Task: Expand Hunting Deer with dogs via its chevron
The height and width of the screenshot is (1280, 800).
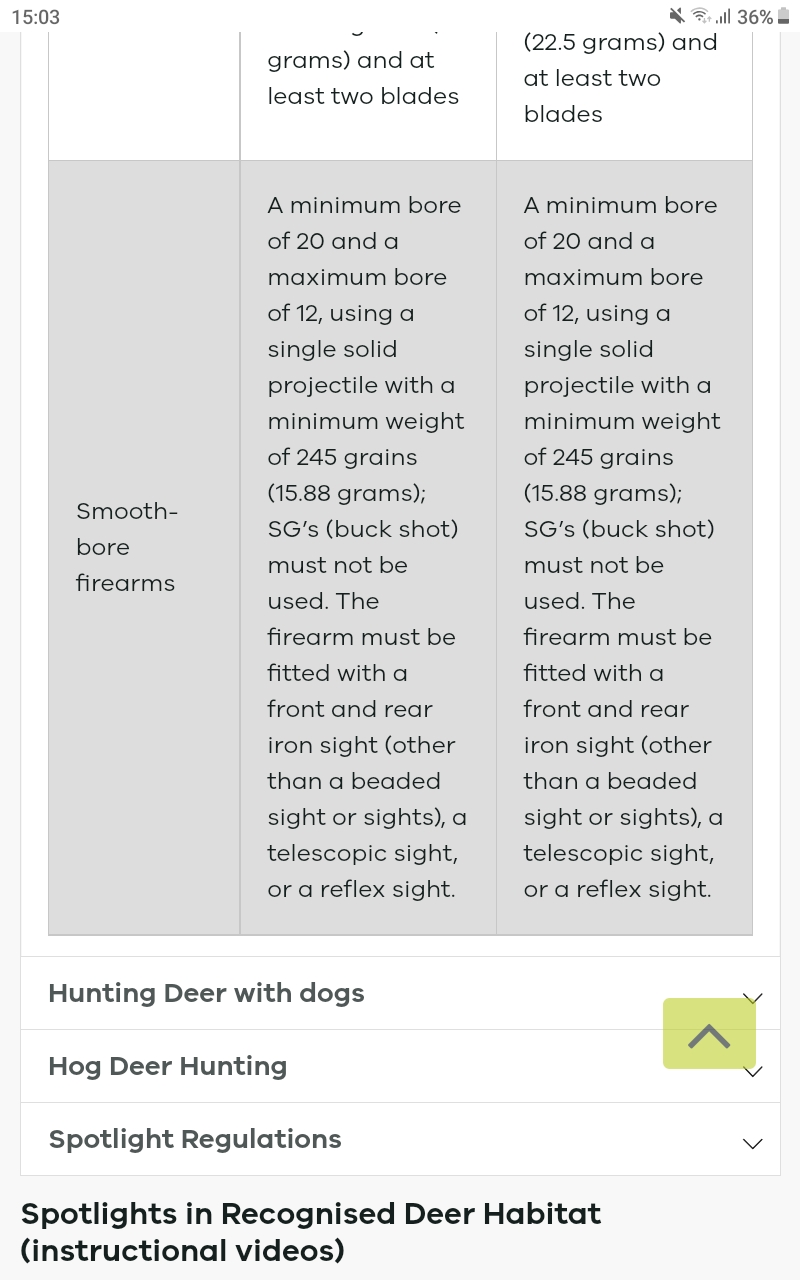Action: (x=753, y=997)
